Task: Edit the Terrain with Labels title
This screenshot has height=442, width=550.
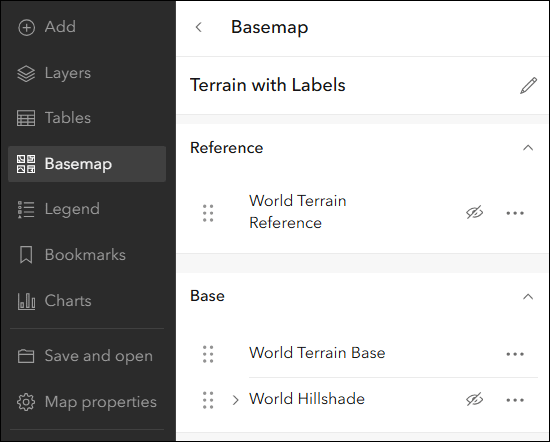Action: coord(528,86)
